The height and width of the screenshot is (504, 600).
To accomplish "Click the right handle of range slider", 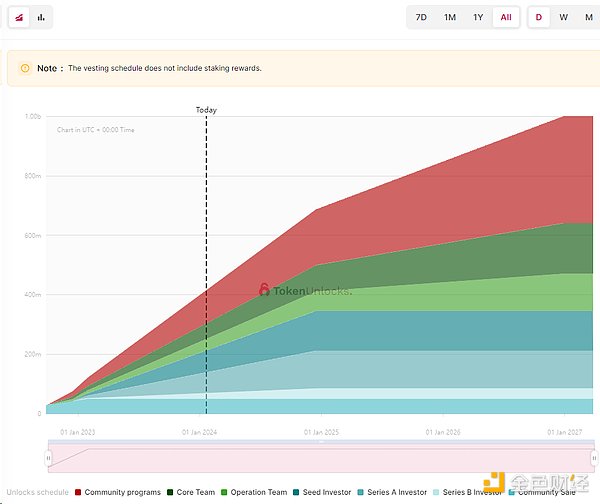I will 593,457.
